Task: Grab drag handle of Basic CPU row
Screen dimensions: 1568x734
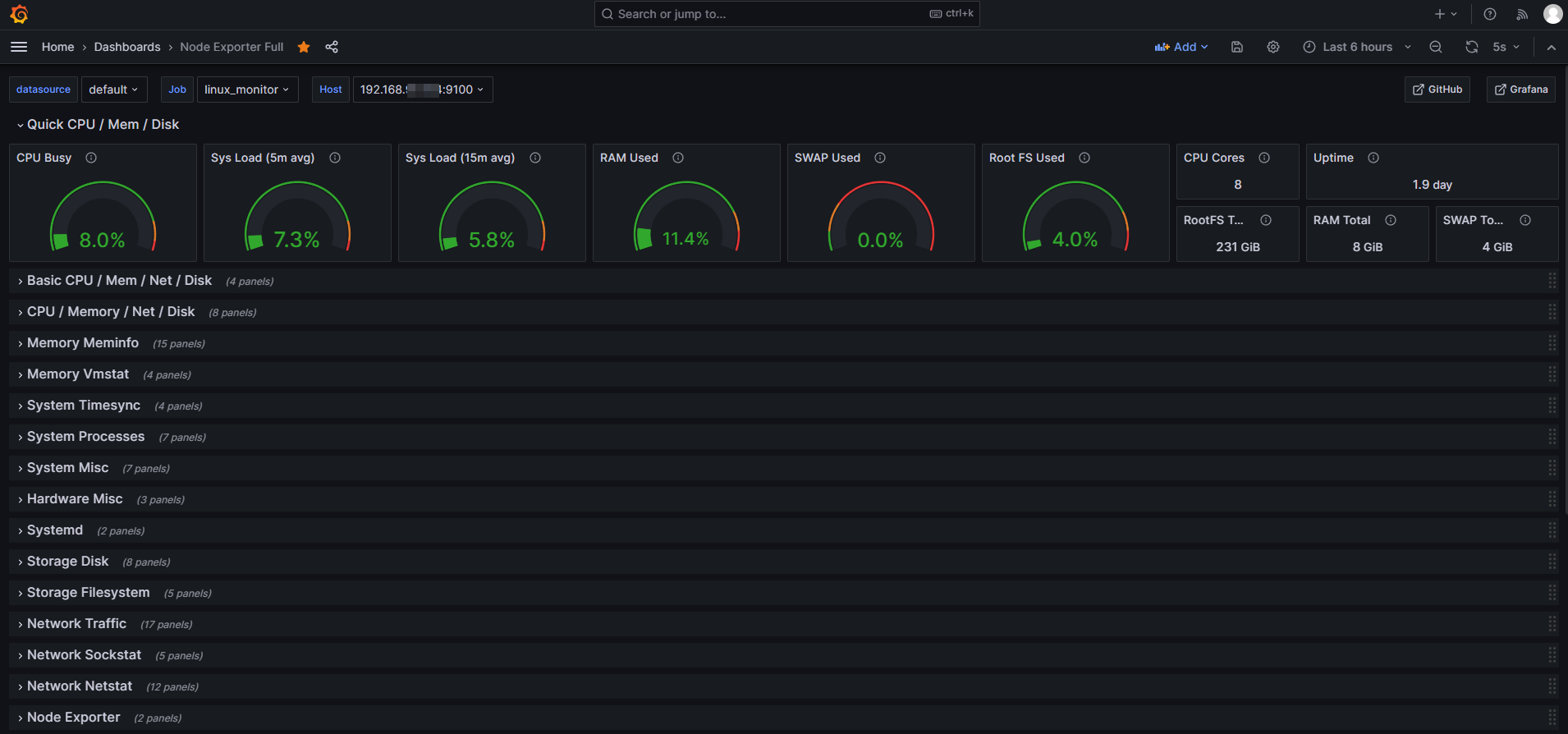Action: pos(1552,281)
